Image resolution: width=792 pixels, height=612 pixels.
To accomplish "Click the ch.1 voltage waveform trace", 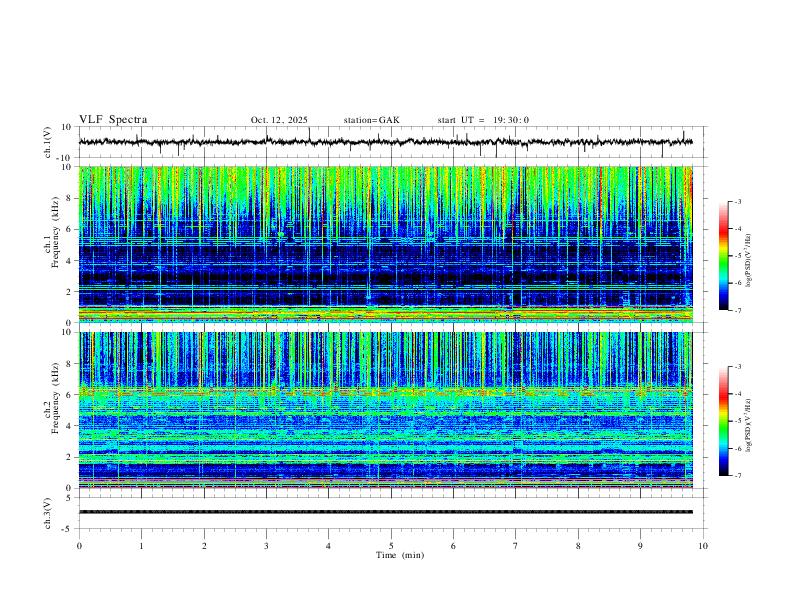I will pos(386,142).
